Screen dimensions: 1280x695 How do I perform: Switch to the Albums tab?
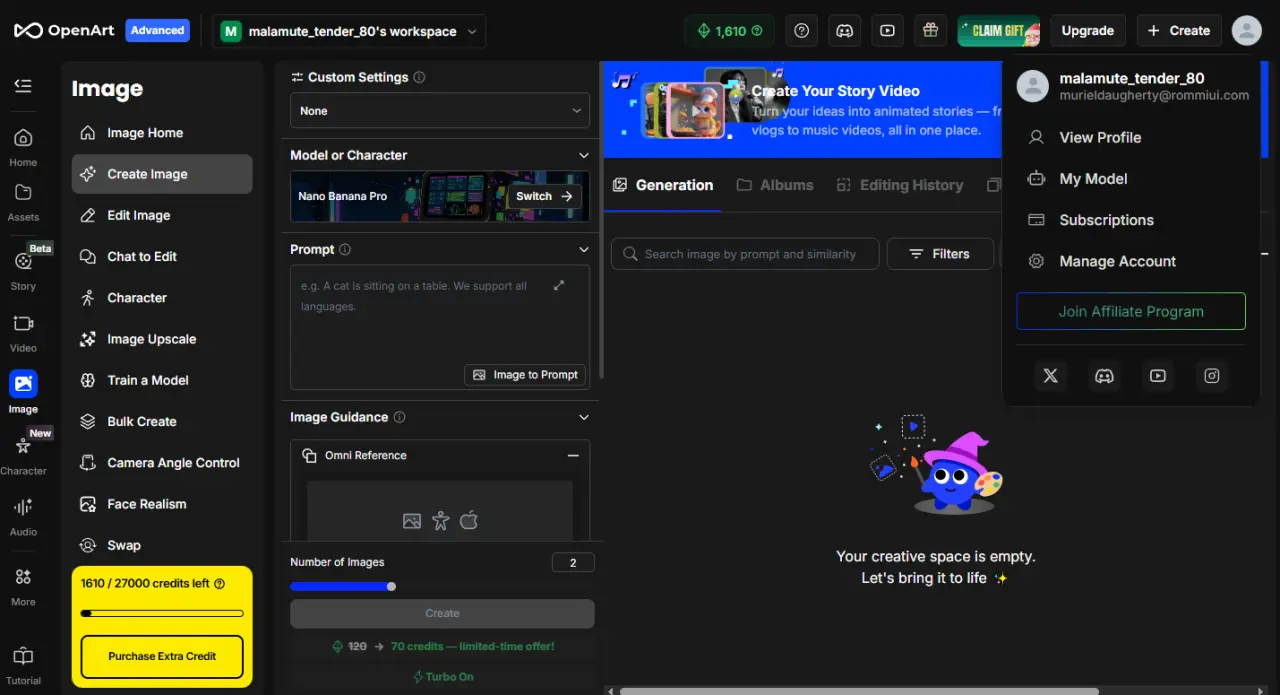[x=775, y=185]
